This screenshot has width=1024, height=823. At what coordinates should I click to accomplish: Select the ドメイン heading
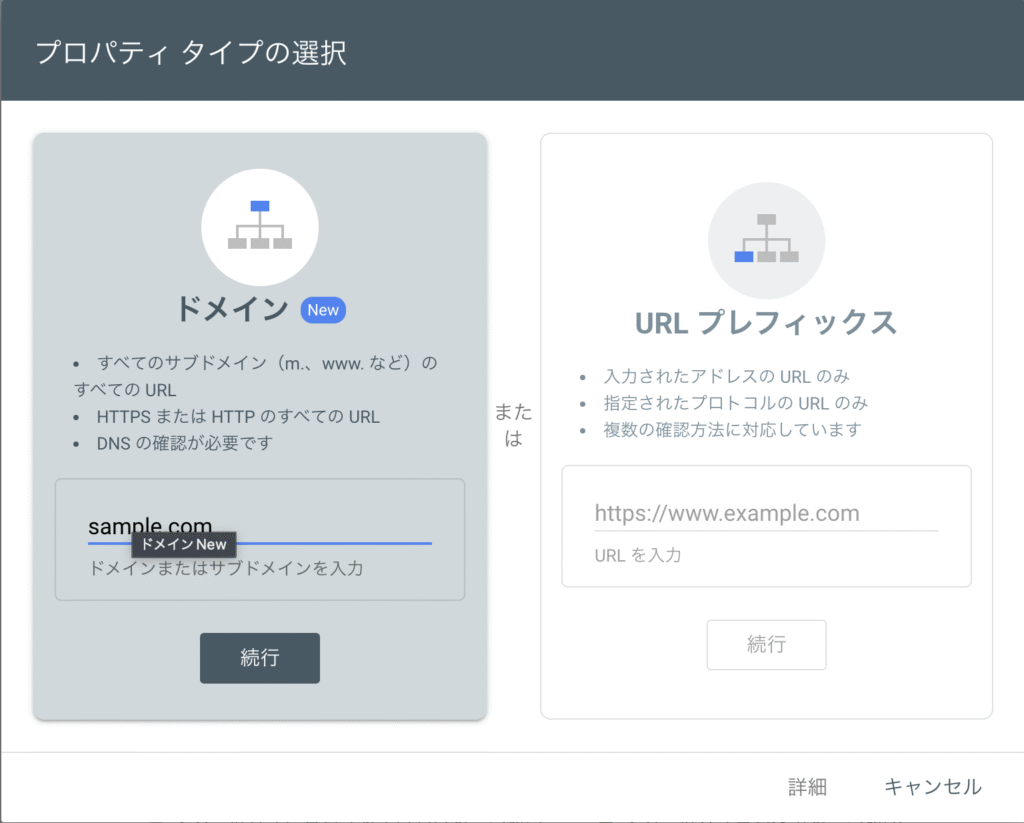pyautogui.click(x=232, y=309)
